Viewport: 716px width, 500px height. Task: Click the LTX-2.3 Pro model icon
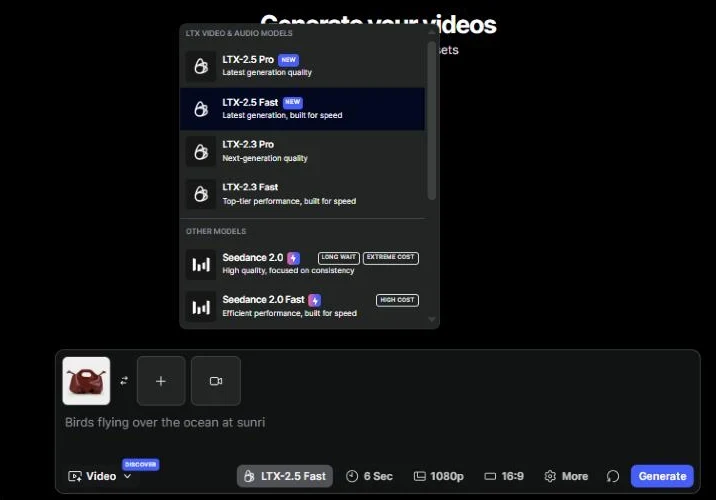[x=201, y=152]
